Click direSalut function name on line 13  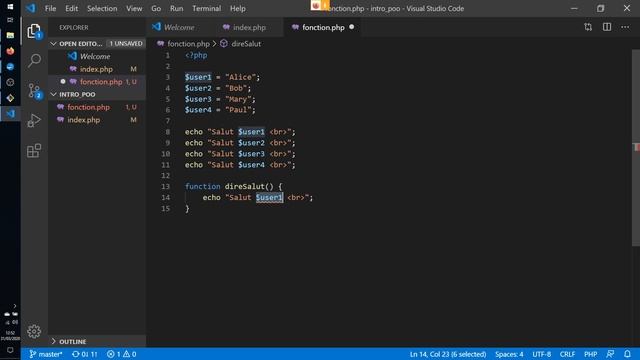(x=245, y=187)
